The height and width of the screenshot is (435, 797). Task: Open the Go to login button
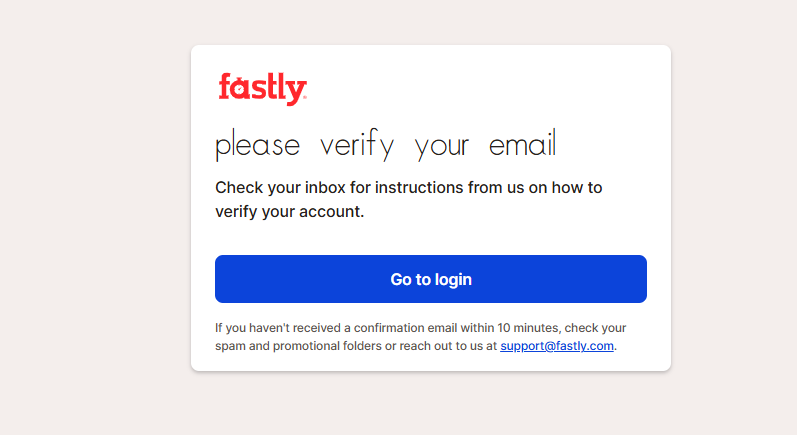coord(431,279)
